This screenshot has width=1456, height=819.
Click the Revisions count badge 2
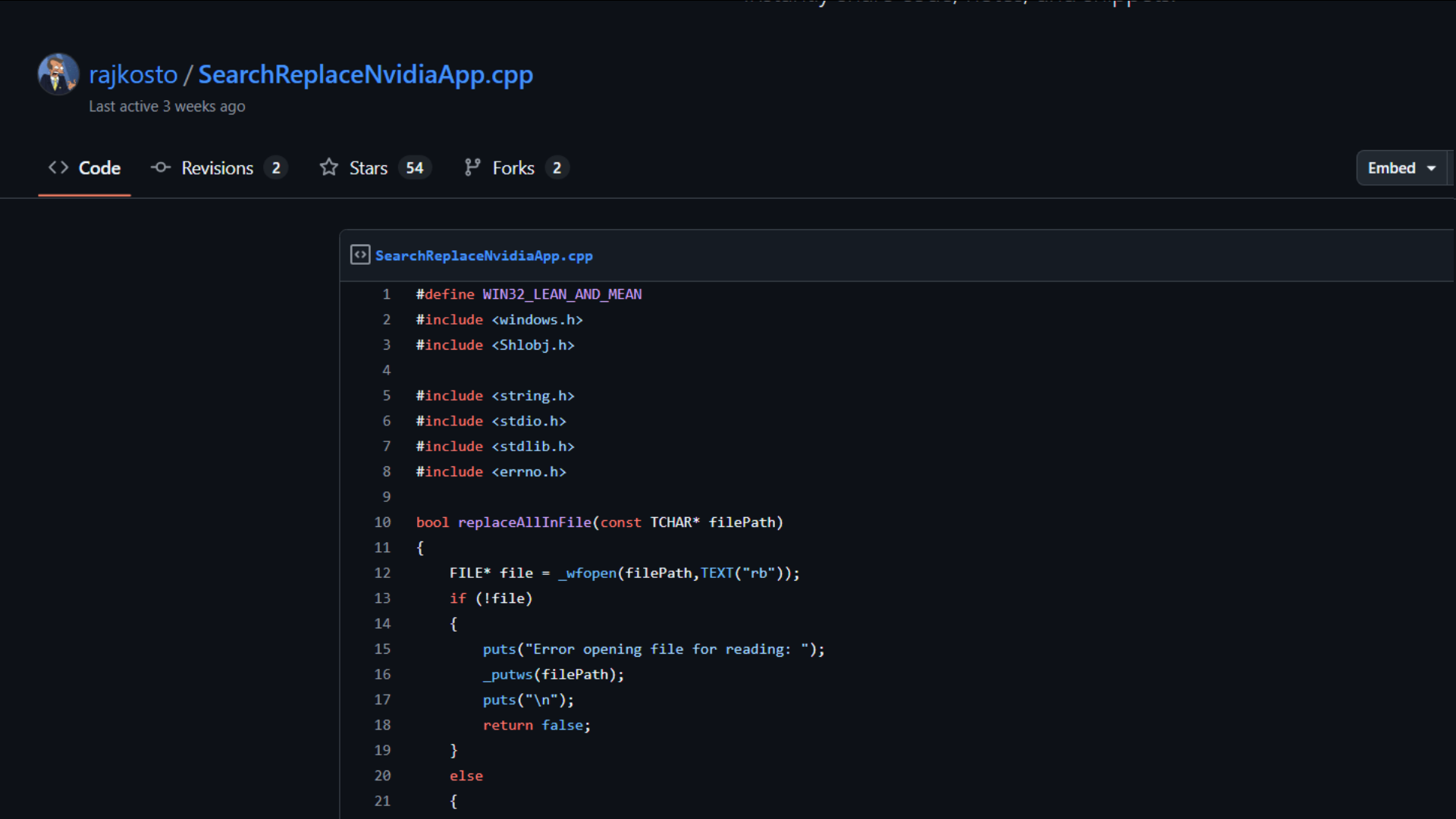(x=276, y=168)
